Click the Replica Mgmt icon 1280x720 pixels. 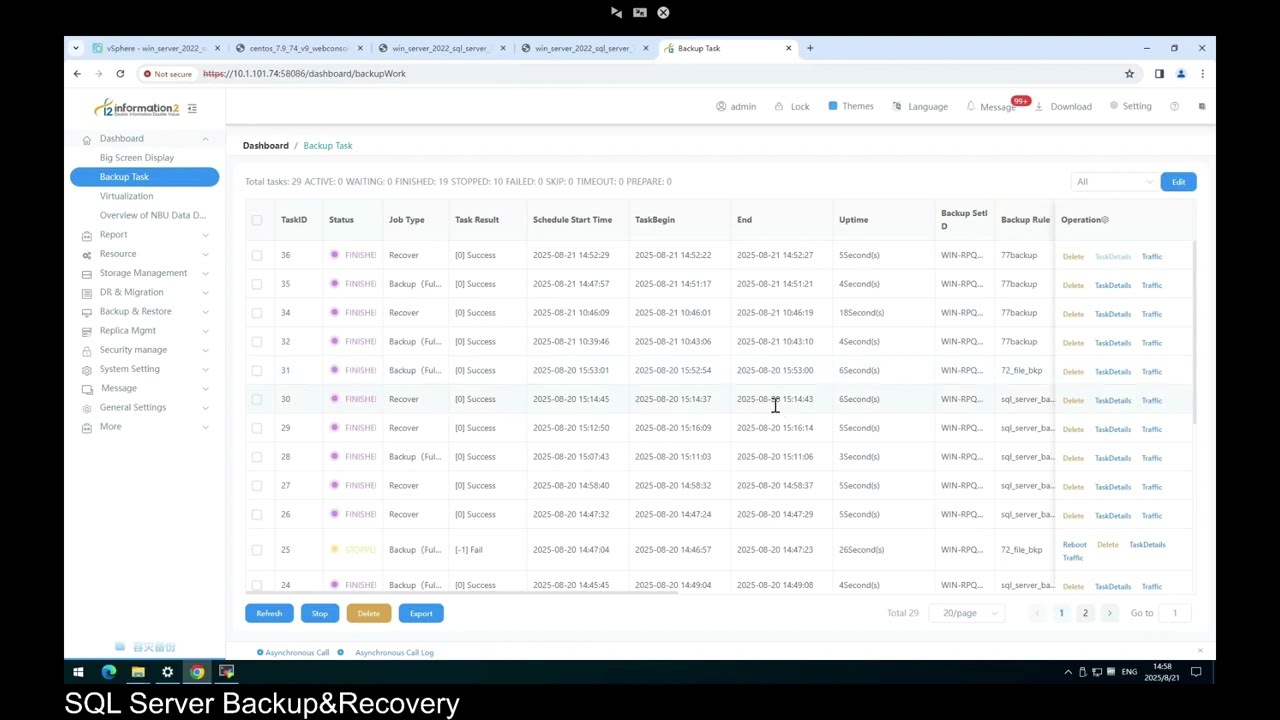[x=87, y=331]
